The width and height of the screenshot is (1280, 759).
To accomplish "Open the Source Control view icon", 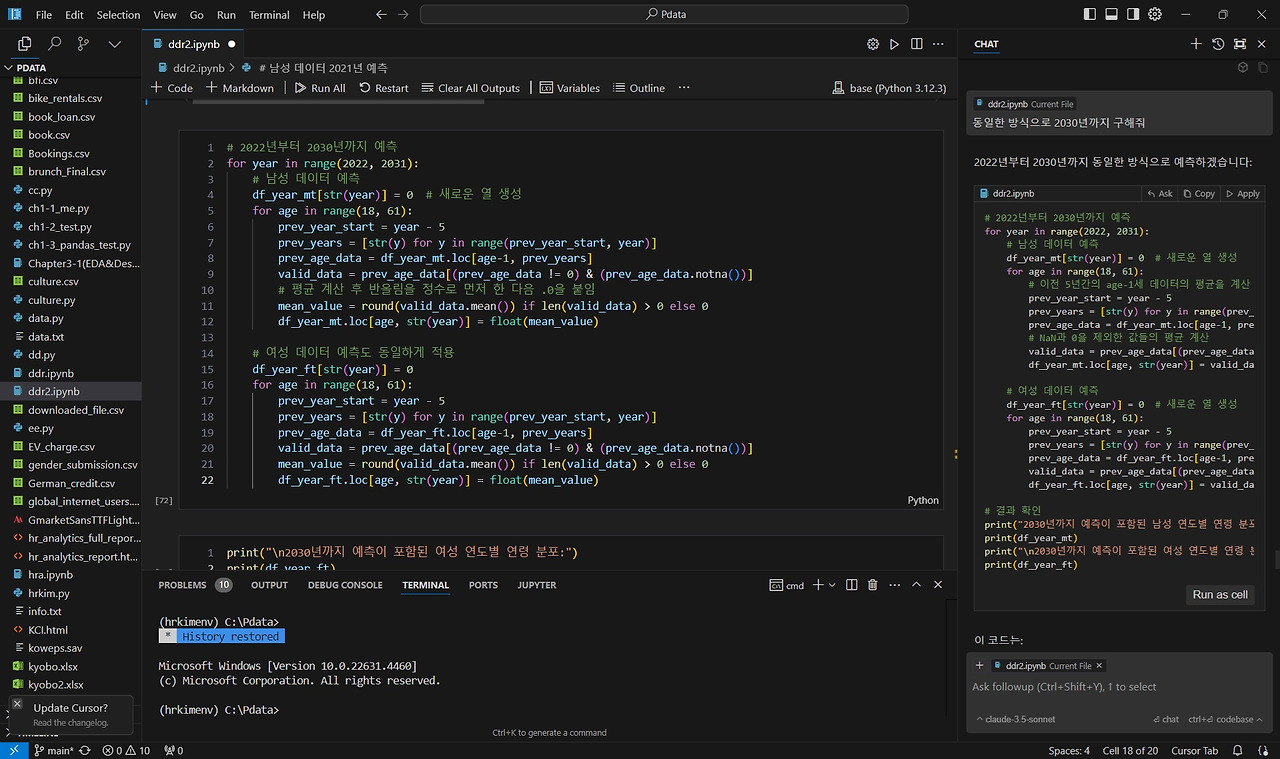I will (83, 44).
